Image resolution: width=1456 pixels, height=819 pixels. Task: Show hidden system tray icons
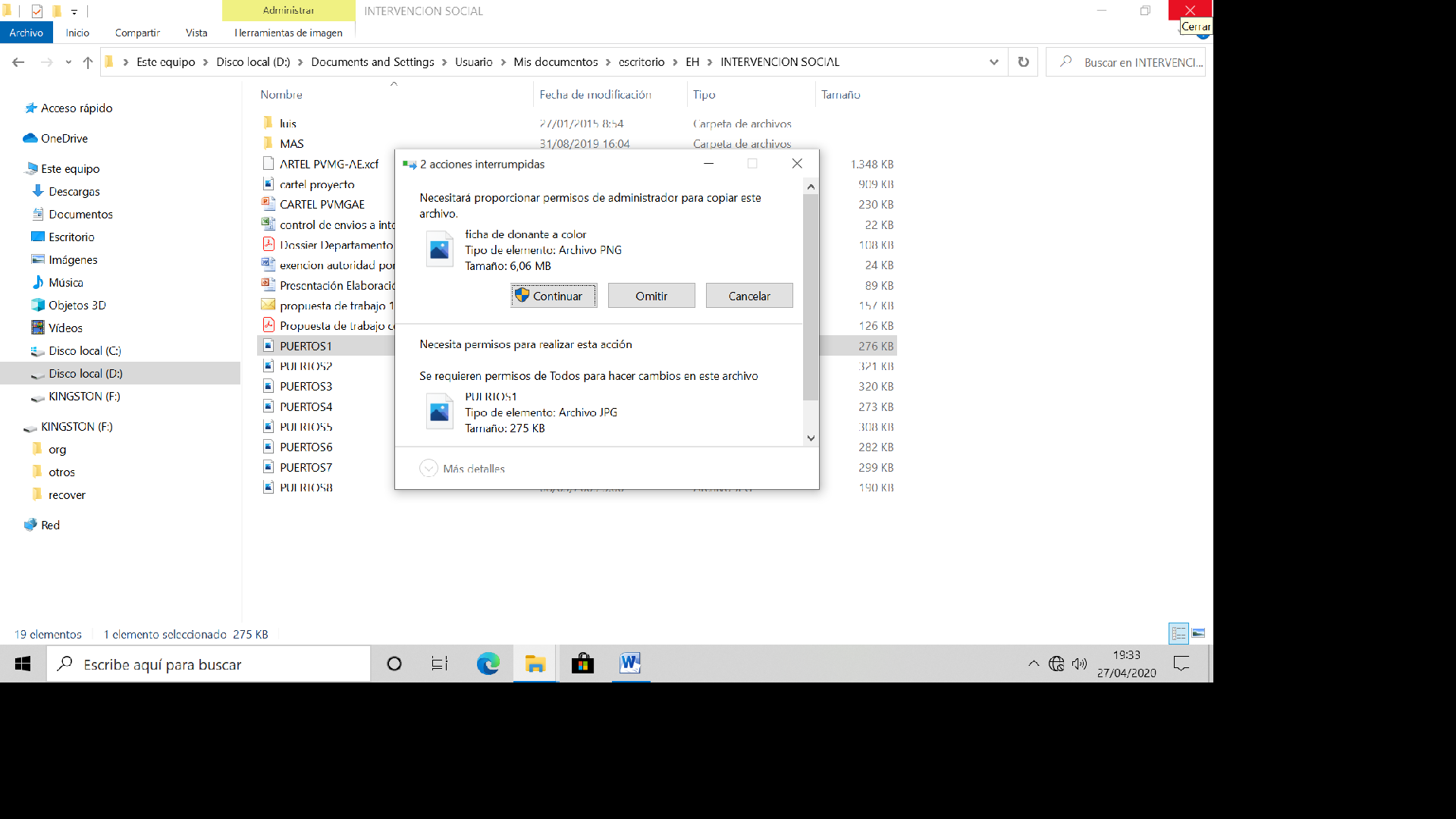(1034, 664)
